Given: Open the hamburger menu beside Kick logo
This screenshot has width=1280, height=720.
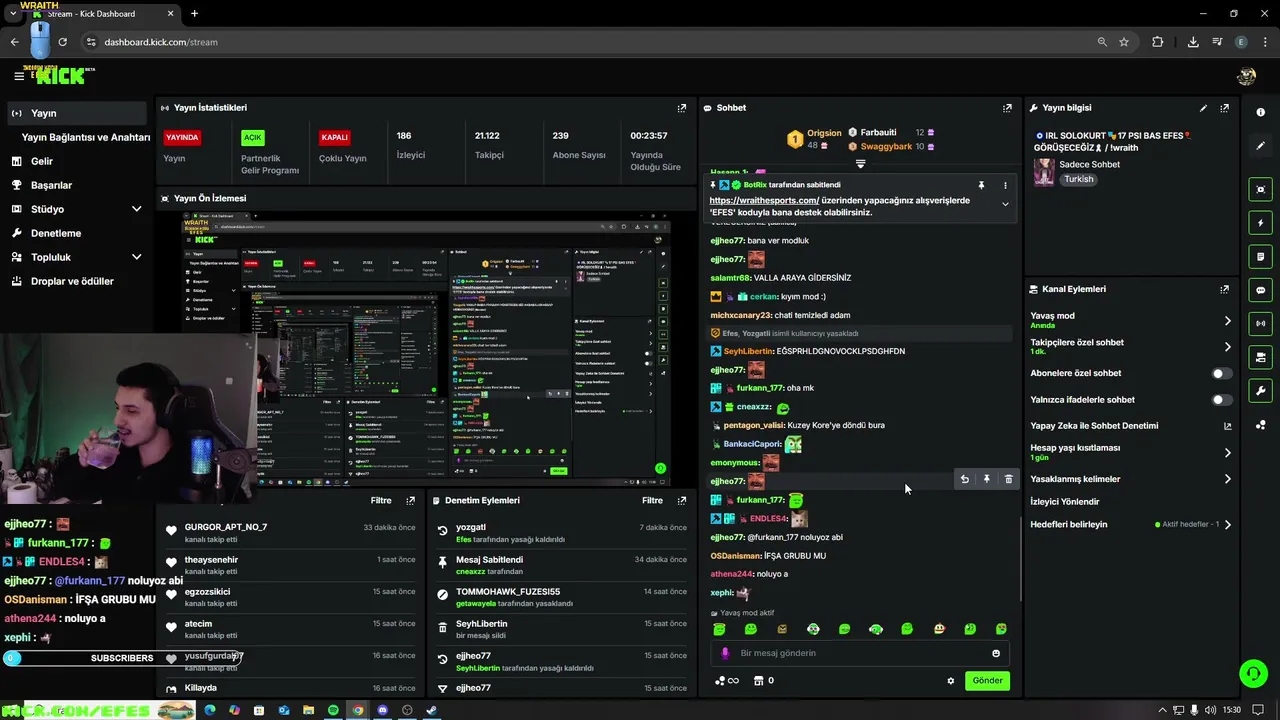Looking at the screenshot, I should [x=19, y=76].
